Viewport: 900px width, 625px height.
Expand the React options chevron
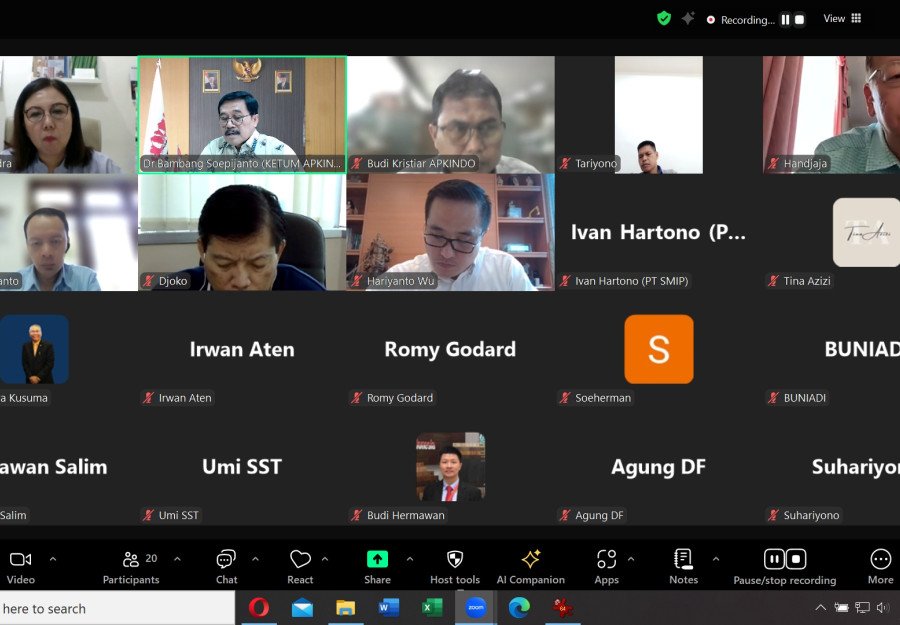click(x=325, y=558)
